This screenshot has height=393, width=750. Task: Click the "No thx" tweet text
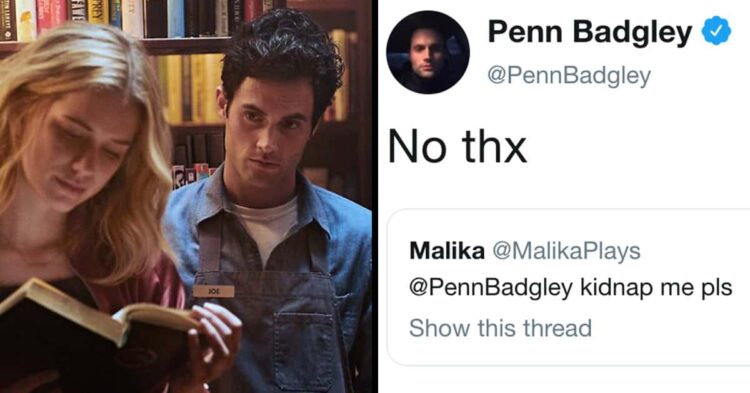click(x=457, y=147)
